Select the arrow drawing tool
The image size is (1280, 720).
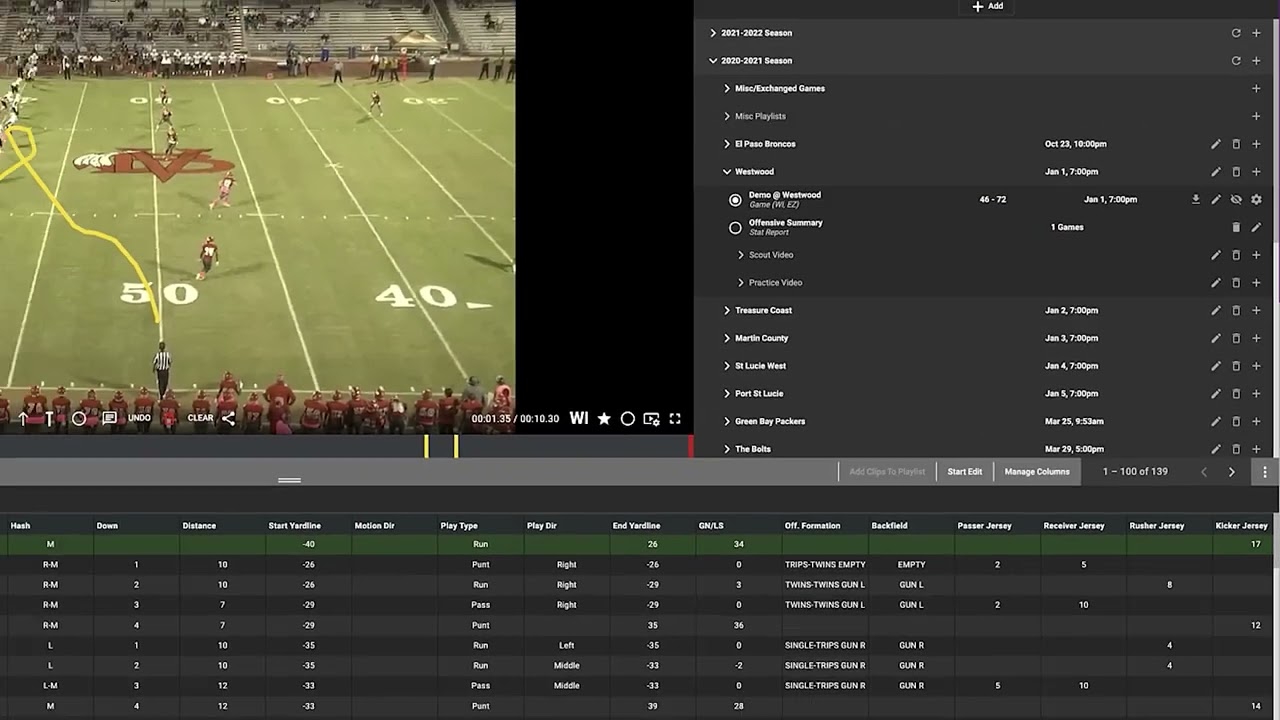click(23, 419)
